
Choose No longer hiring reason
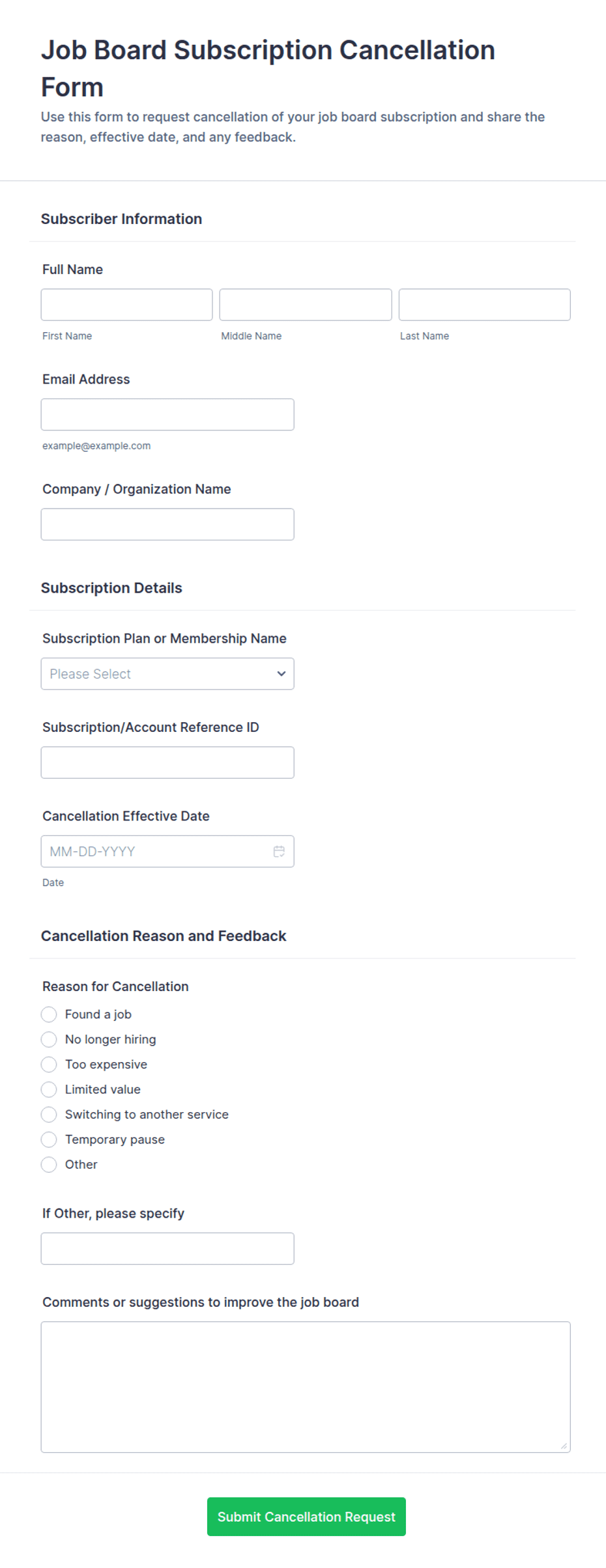pyautogui.click(x=49, y=1039)
